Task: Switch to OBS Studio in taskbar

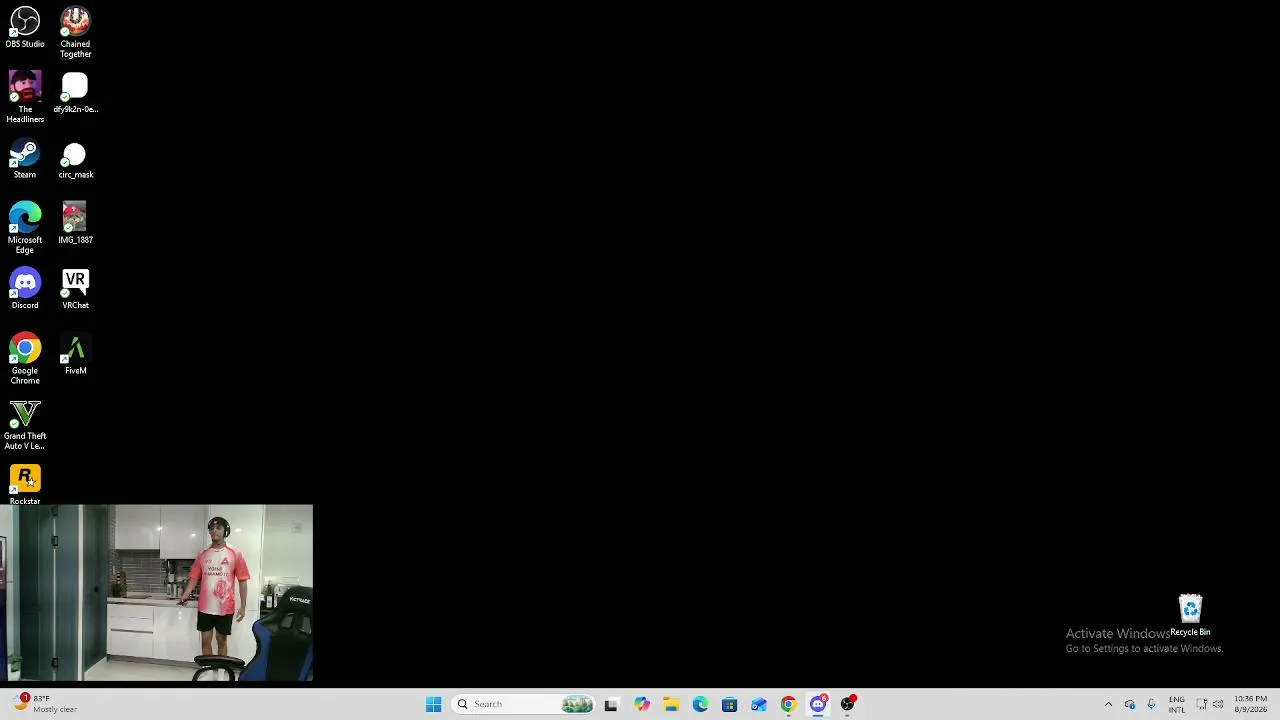Action: click(847, 704)
